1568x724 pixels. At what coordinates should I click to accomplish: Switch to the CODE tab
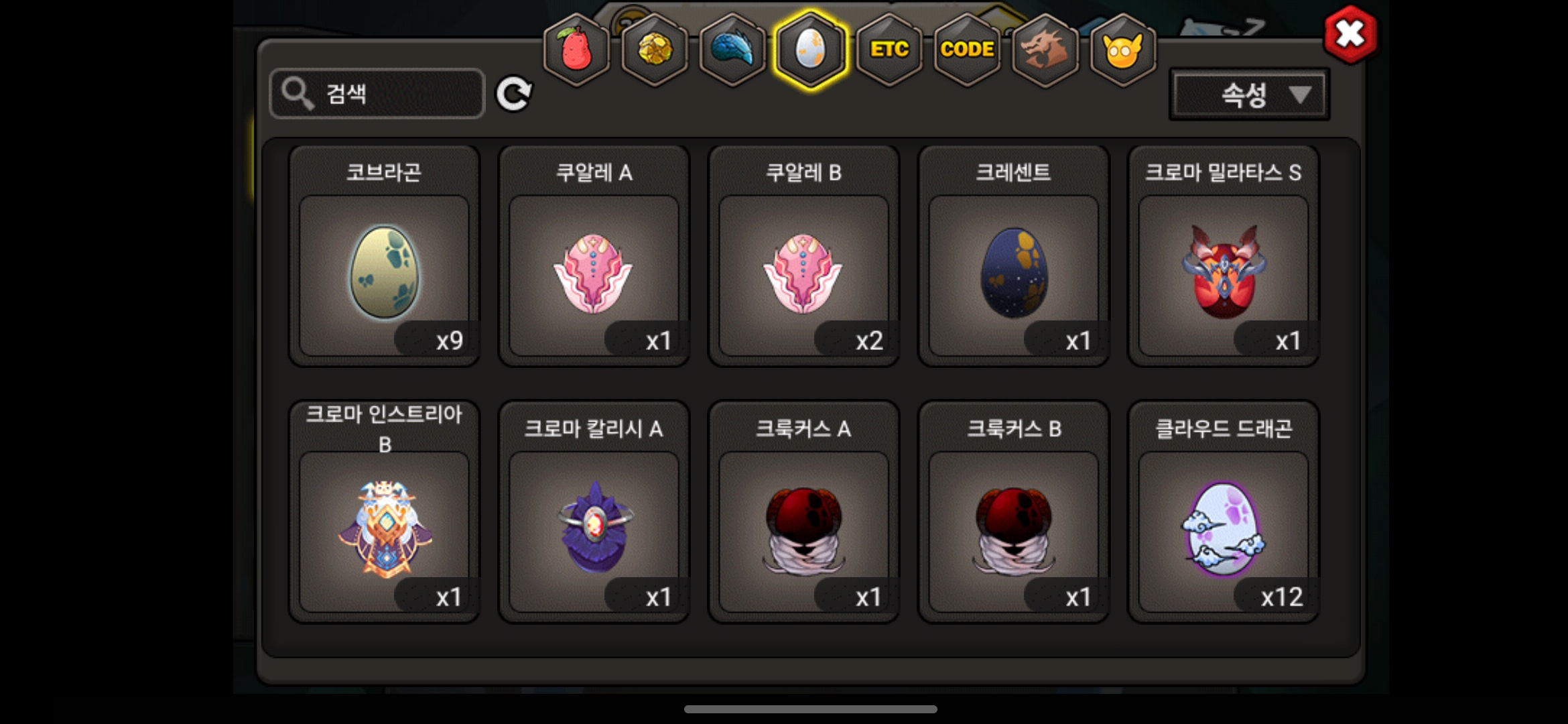pyautogui.click(x=967, y=50)
